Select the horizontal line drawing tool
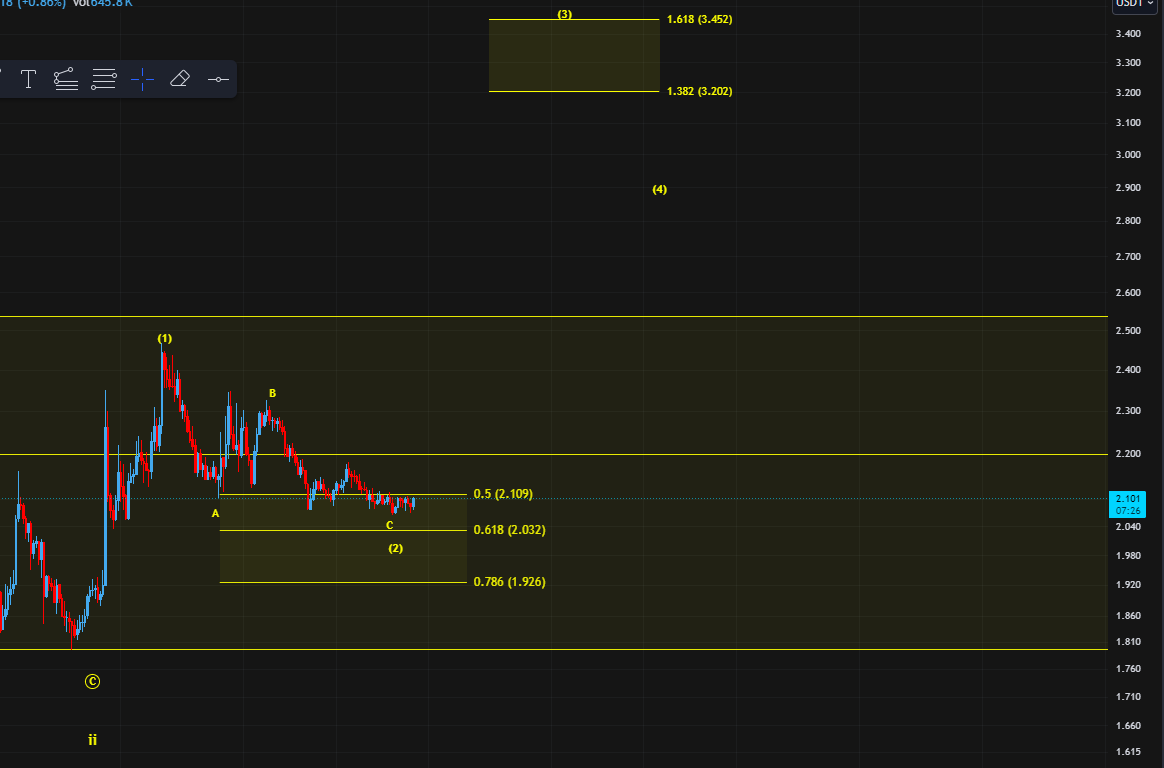Image resolution: width=1164 pixels, height=768 pixels. 218,79
